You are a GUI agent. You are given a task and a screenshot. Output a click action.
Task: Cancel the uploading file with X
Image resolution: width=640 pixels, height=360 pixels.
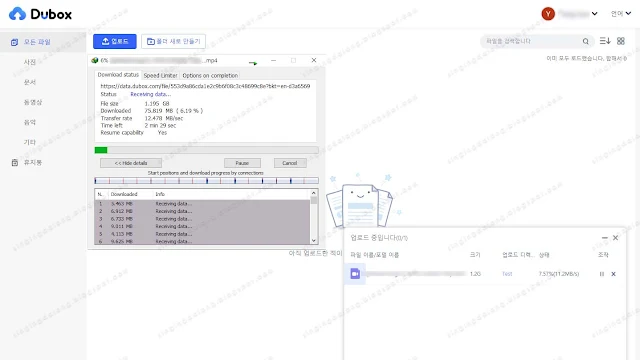pos(613,274)
